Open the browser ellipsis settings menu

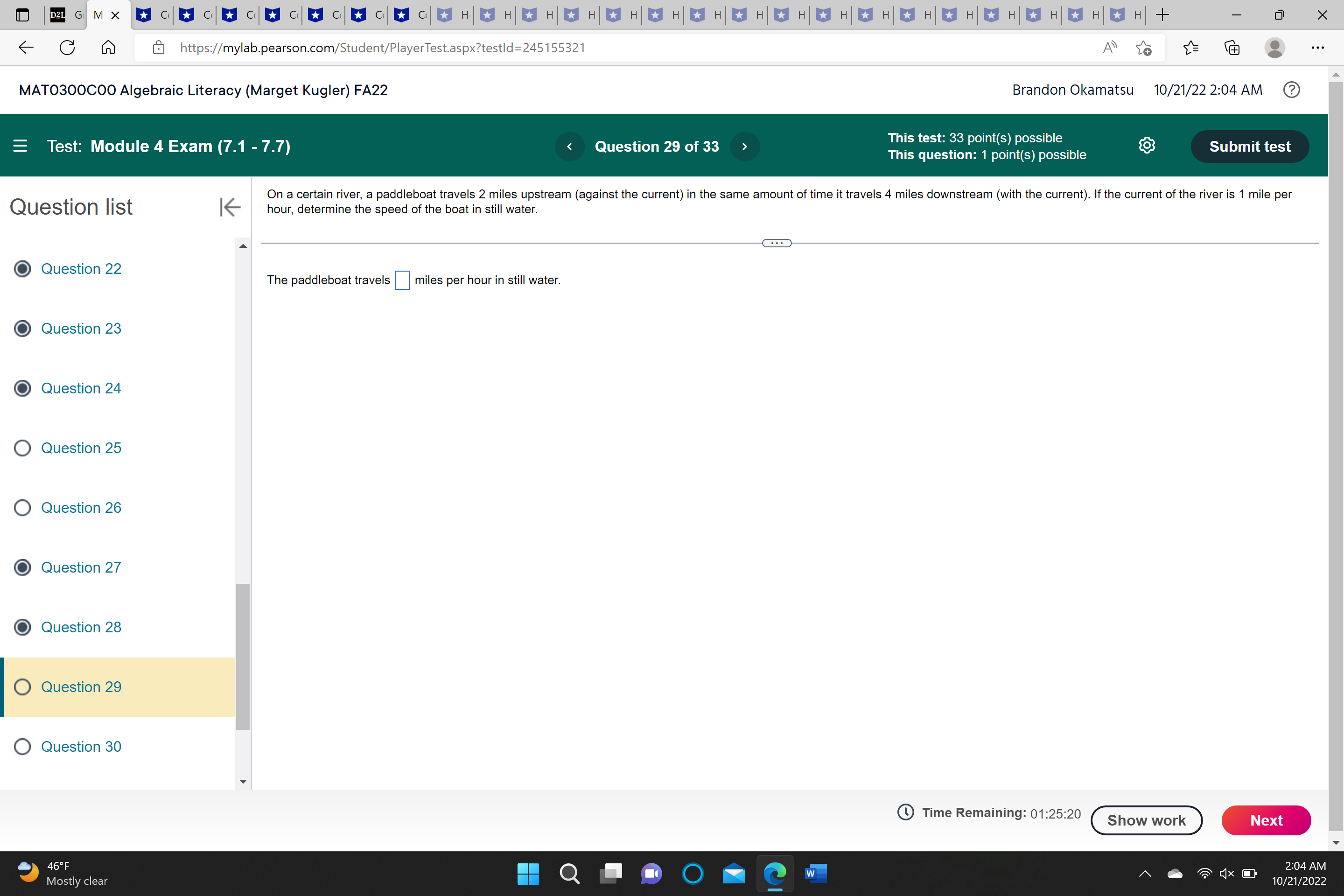1318,48
